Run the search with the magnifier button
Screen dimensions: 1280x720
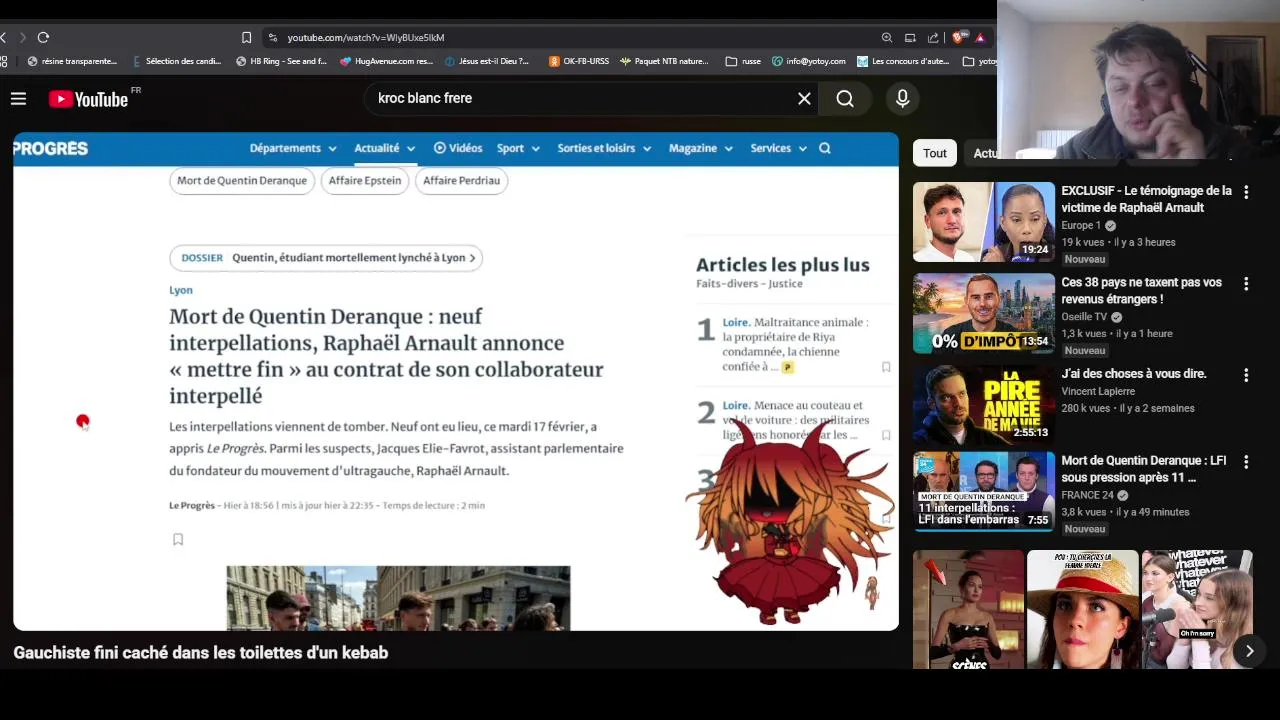click(x=845, y=98)
